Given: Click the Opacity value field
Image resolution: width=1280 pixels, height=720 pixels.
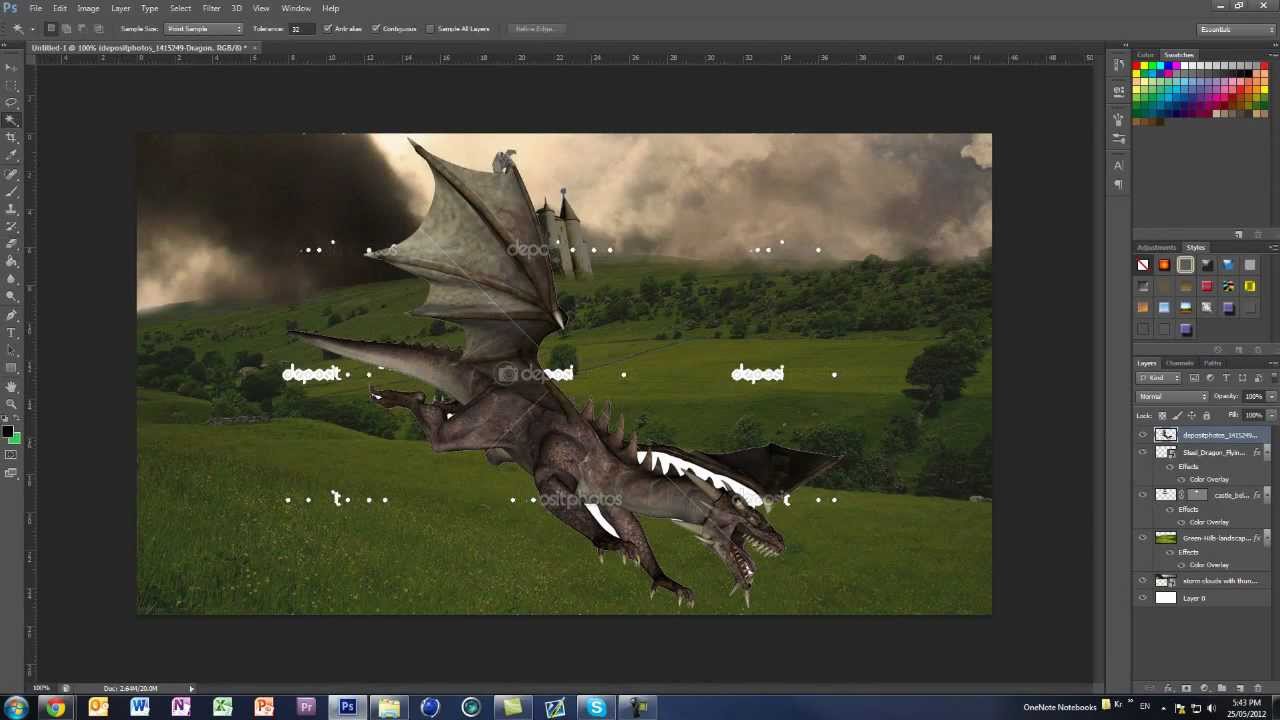Looking at the screenshot, I should (x=1253, y=396).
